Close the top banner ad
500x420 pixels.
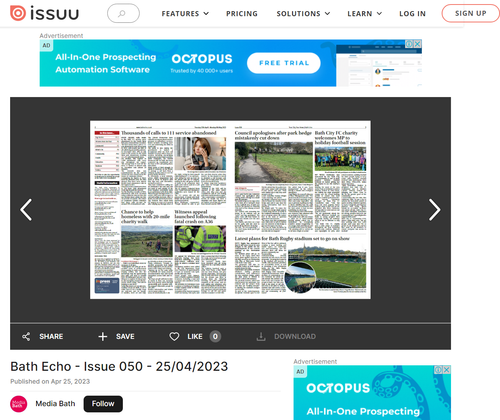point(418,44)
